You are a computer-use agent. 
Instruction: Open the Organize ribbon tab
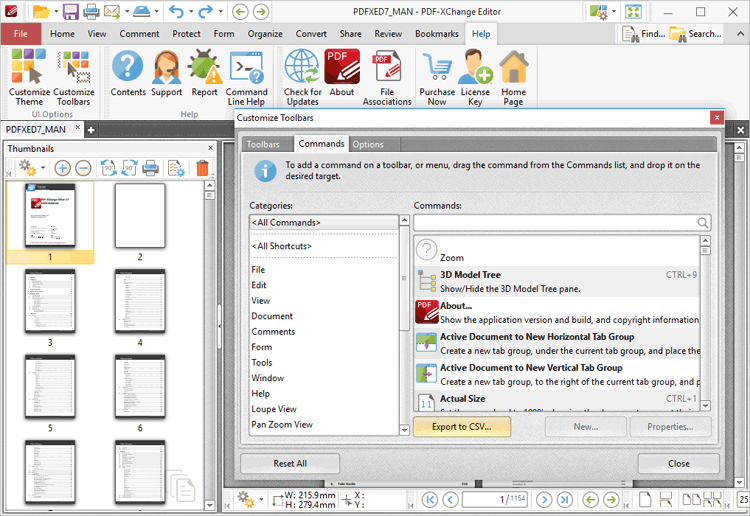(265, 34)
